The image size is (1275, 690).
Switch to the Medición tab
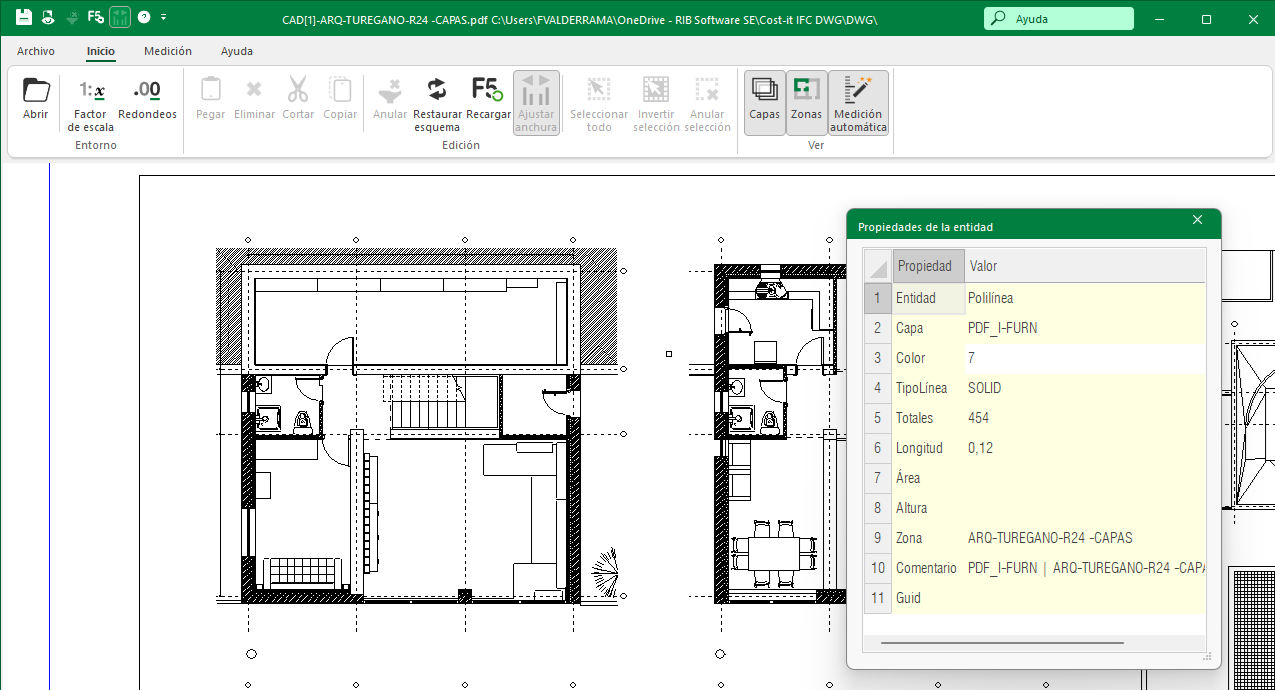(168, 51)
